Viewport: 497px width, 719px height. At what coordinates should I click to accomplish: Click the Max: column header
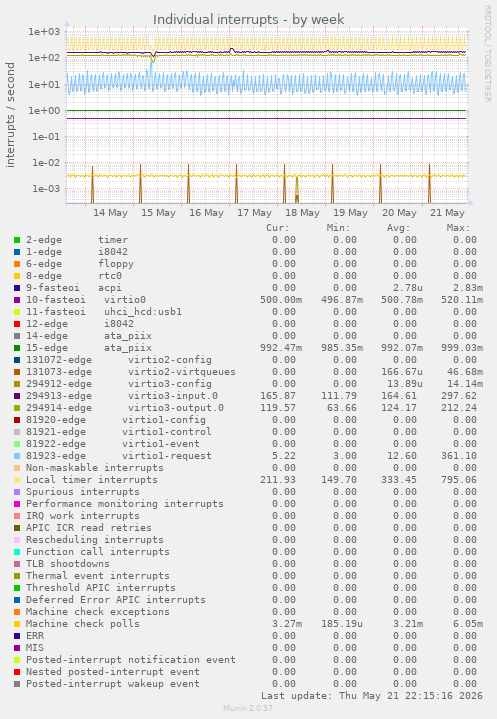[458, 228]
